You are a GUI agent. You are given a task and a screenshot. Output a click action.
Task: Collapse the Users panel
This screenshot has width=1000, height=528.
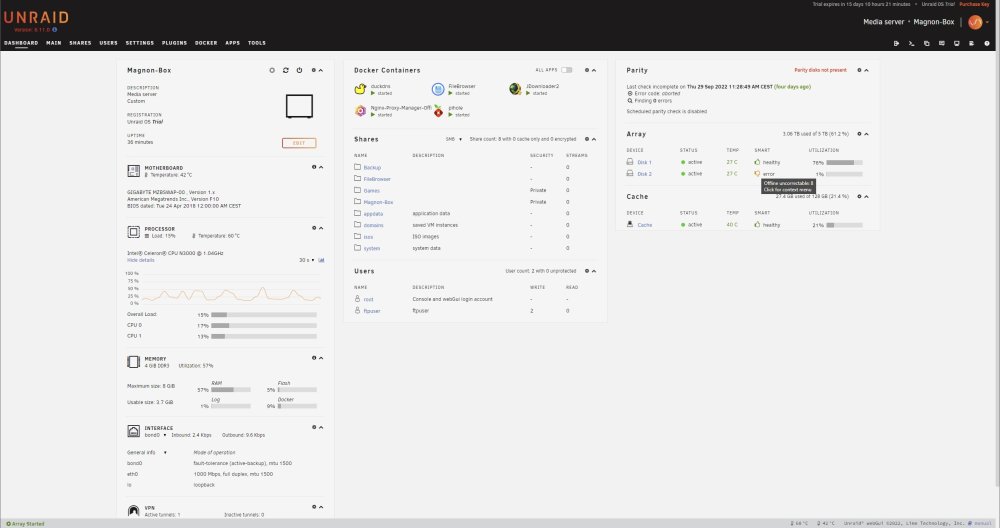[x=594, y=271]
